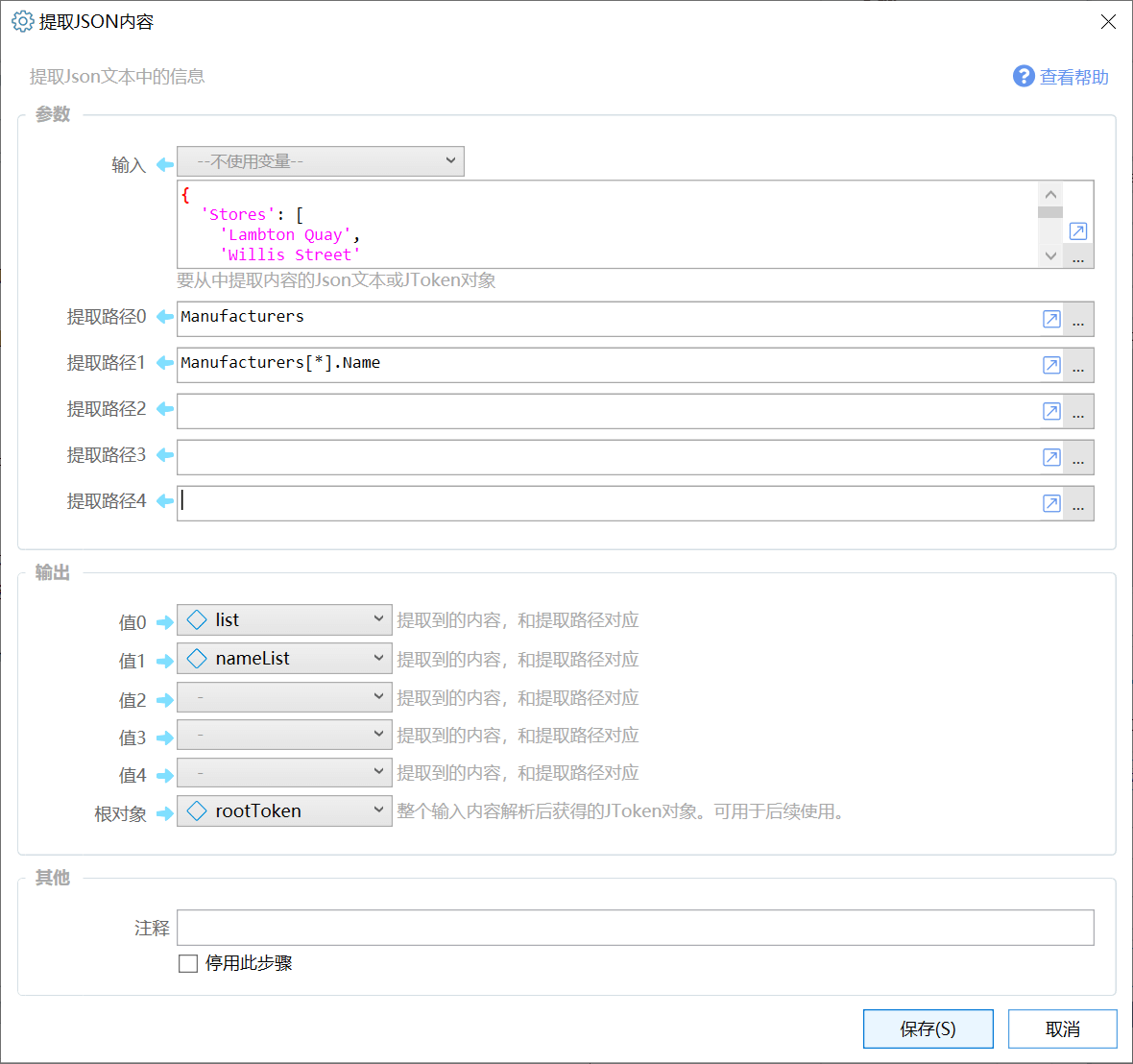1133x1064 pixels.
Task: Open expanded editor for 提取路径3
Action: (x=1051, y=457)
